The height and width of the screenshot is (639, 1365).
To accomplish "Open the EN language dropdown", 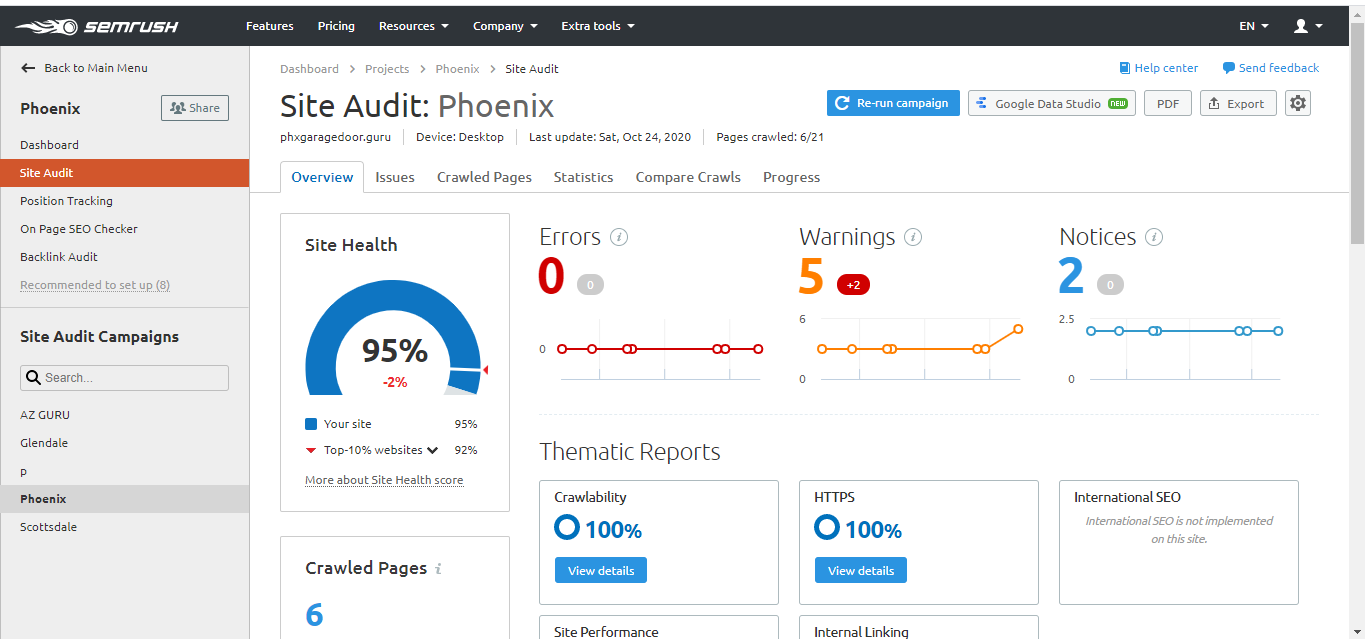I will pos(1253,26).
